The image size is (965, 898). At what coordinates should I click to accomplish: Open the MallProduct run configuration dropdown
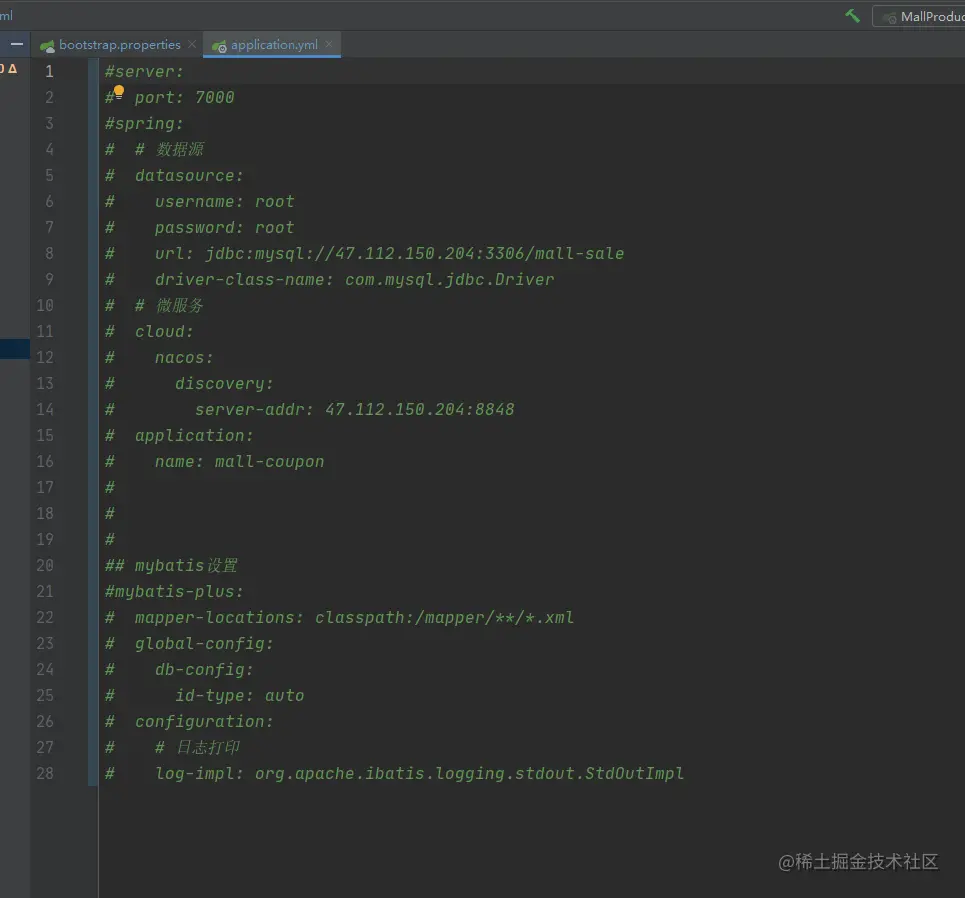tap(919, 17)
